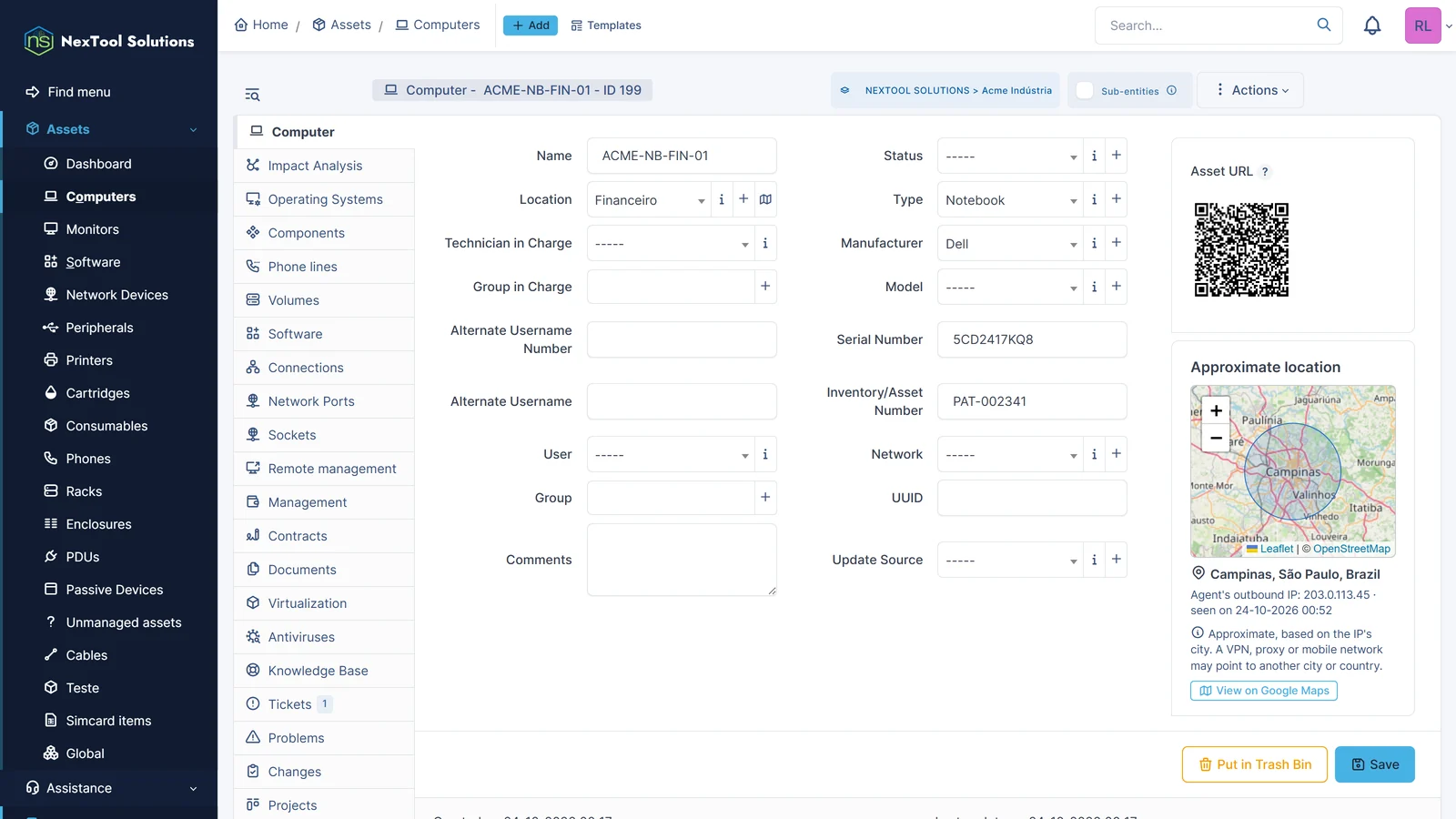Screen dimensions: 1456x819
Task: Add a new Network with the plus icon
Action: click(1117, 454)
